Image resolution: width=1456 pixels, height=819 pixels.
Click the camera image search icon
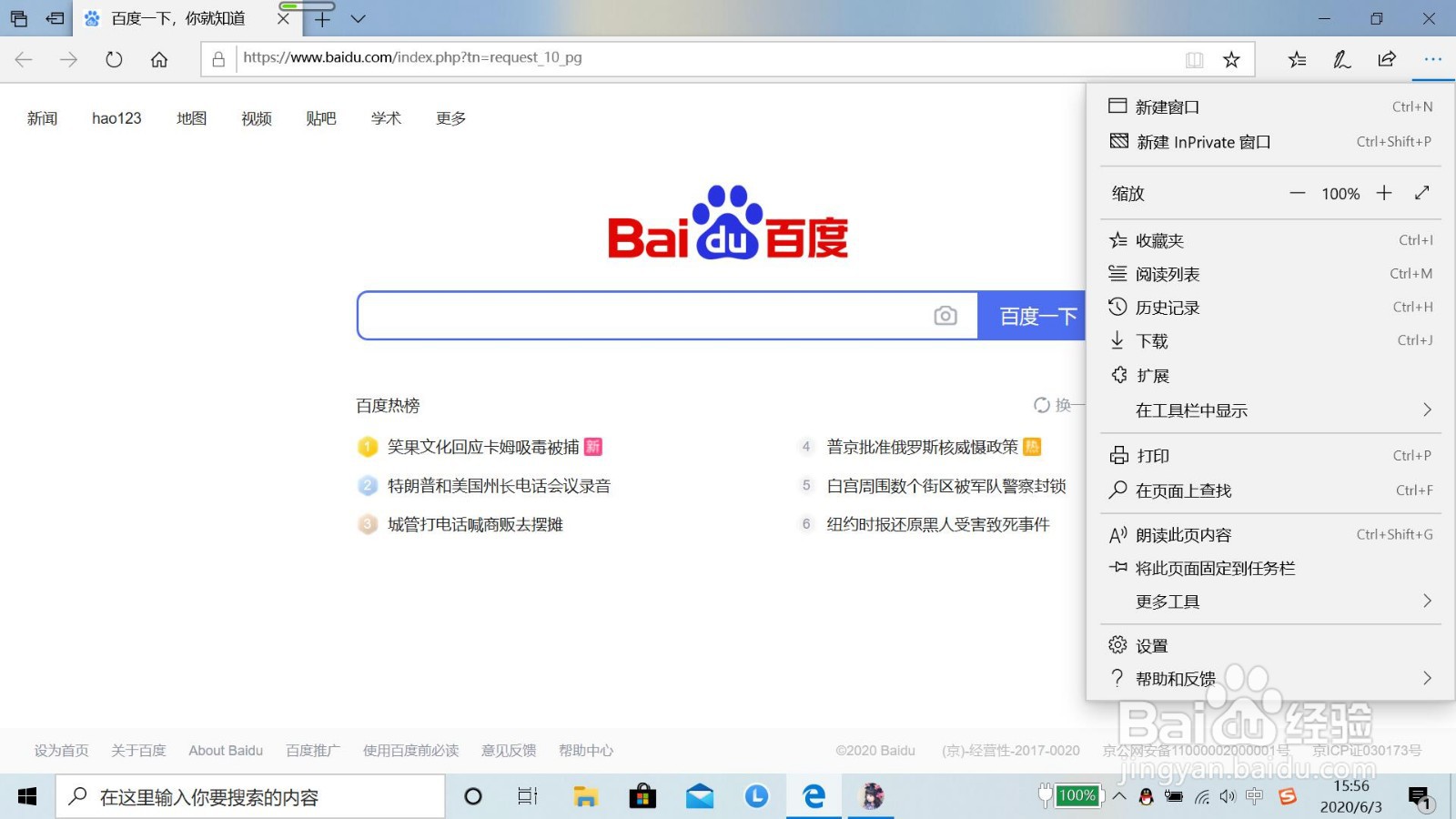(945, 316)
